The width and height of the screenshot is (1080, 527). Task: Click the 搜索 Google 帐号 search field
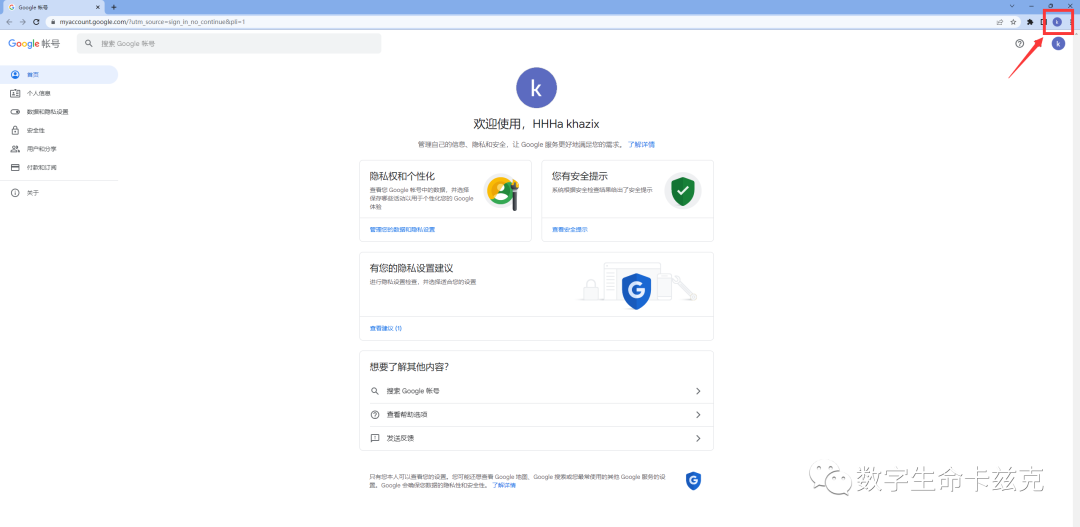coord(229,43)
